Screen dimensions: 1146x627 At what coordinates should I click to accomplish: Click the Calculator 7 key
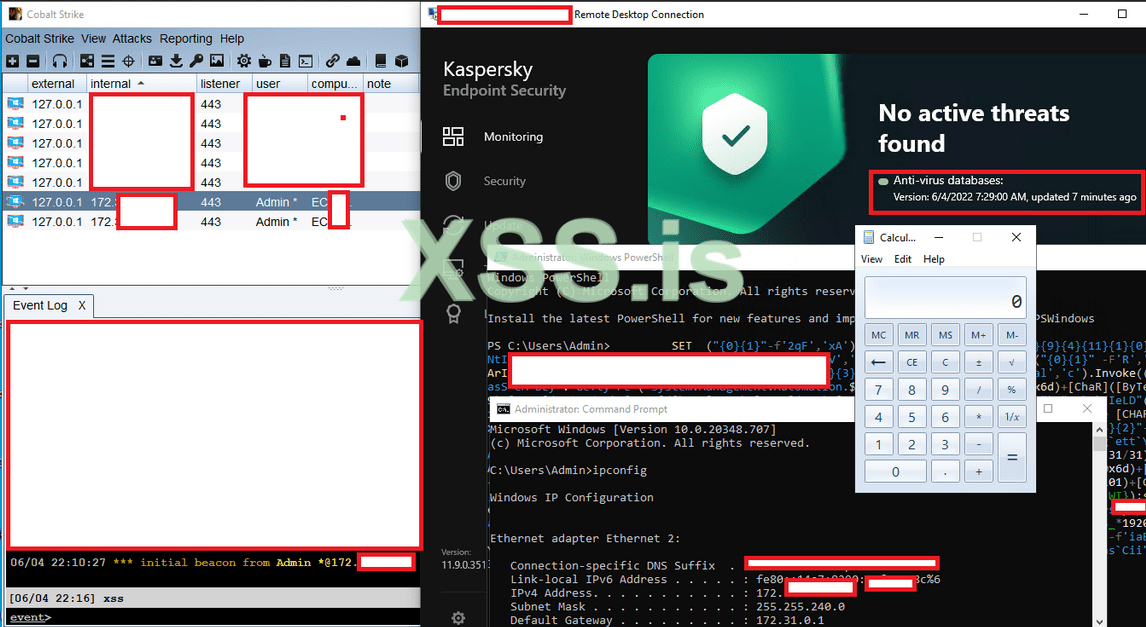(879, 390)
